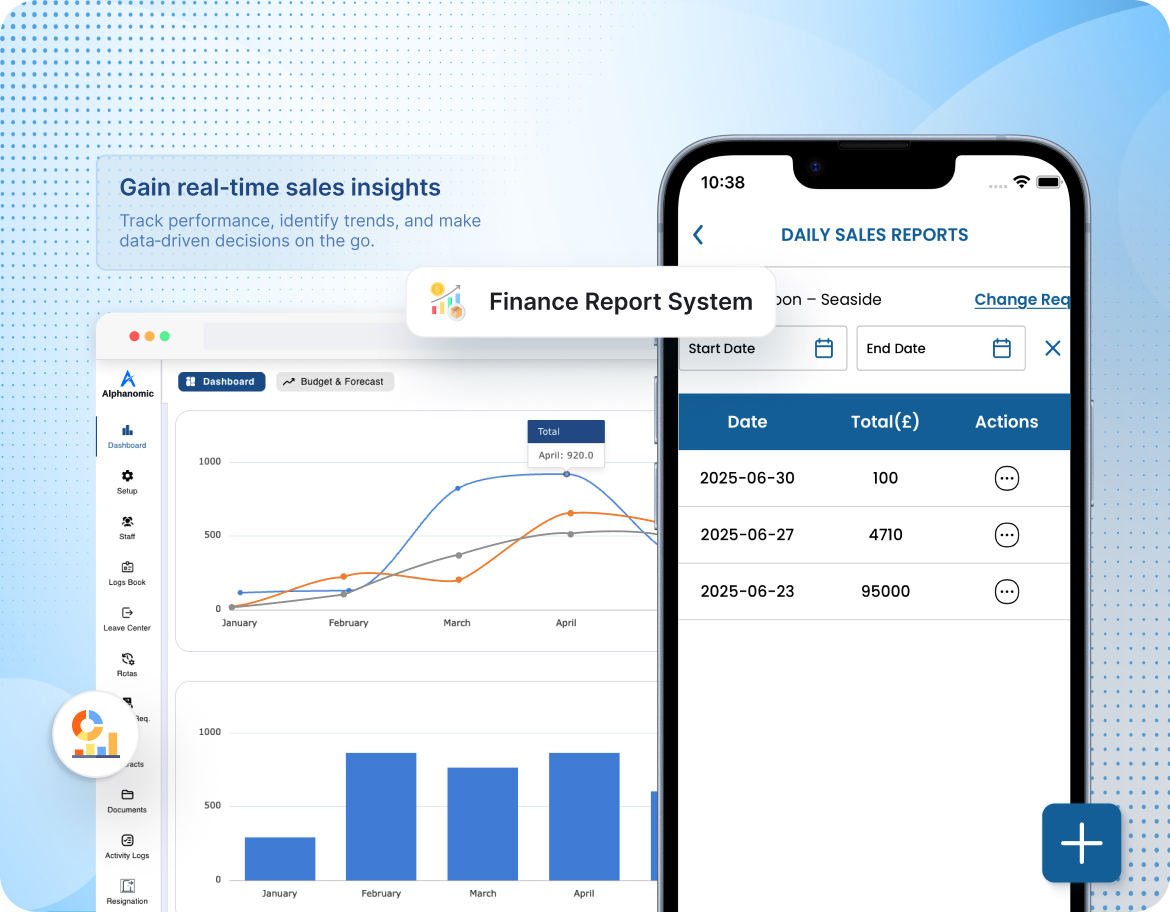This screenshot has width=1170, height=912.
Task: Click the April bar in bar chart
Action: 584,816
